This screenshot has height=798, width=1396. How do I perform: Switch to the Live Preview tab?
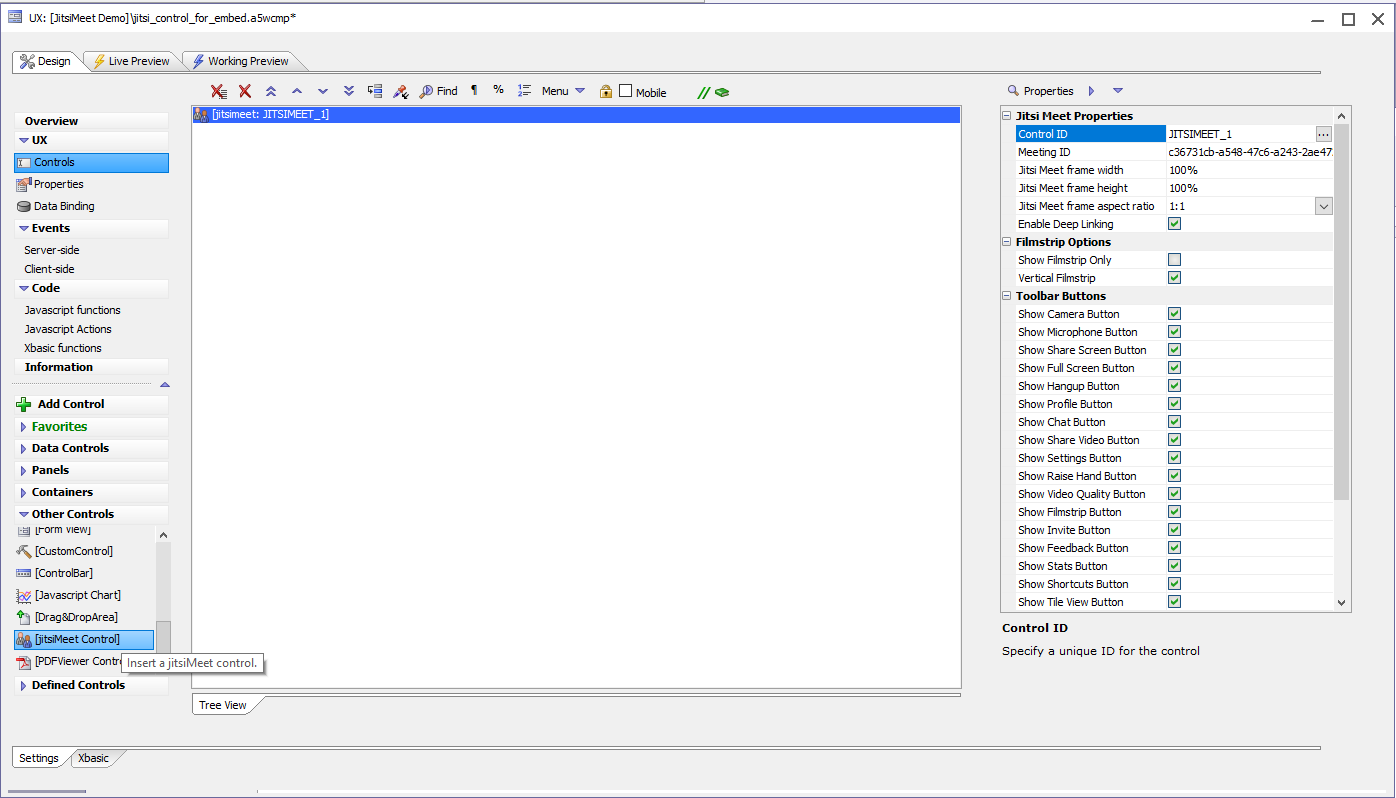[x=131, y=61]
